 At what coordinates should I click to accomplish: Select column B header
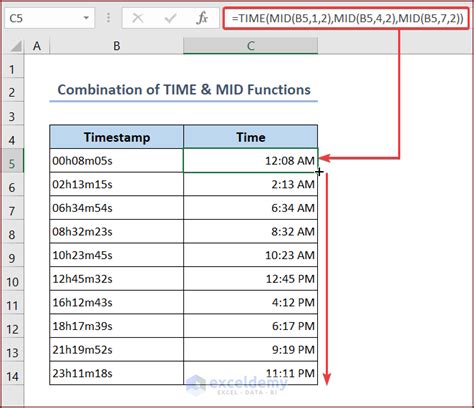tap(117, 46)
